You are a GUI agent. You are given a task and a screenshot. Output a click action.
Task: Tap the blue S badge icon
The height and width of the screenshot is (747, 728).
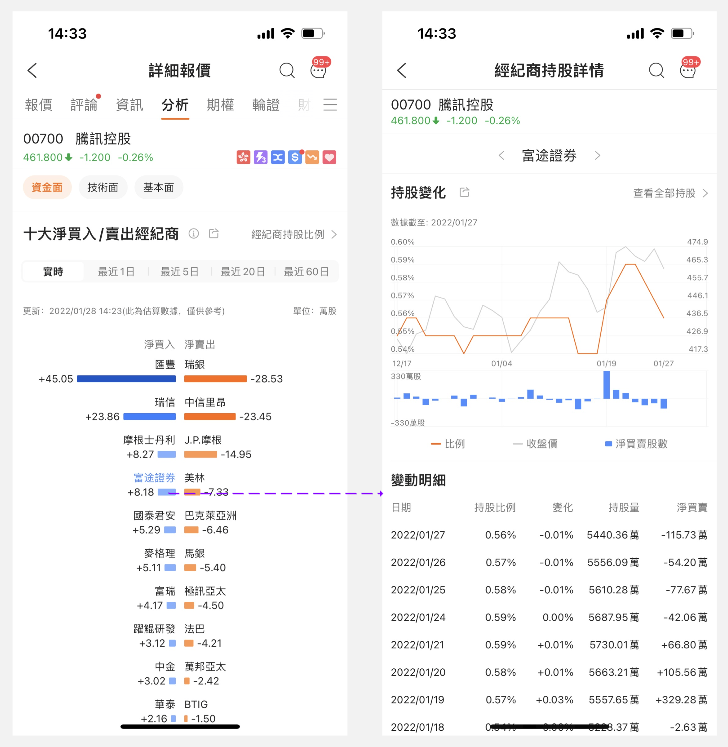point(295,157)
